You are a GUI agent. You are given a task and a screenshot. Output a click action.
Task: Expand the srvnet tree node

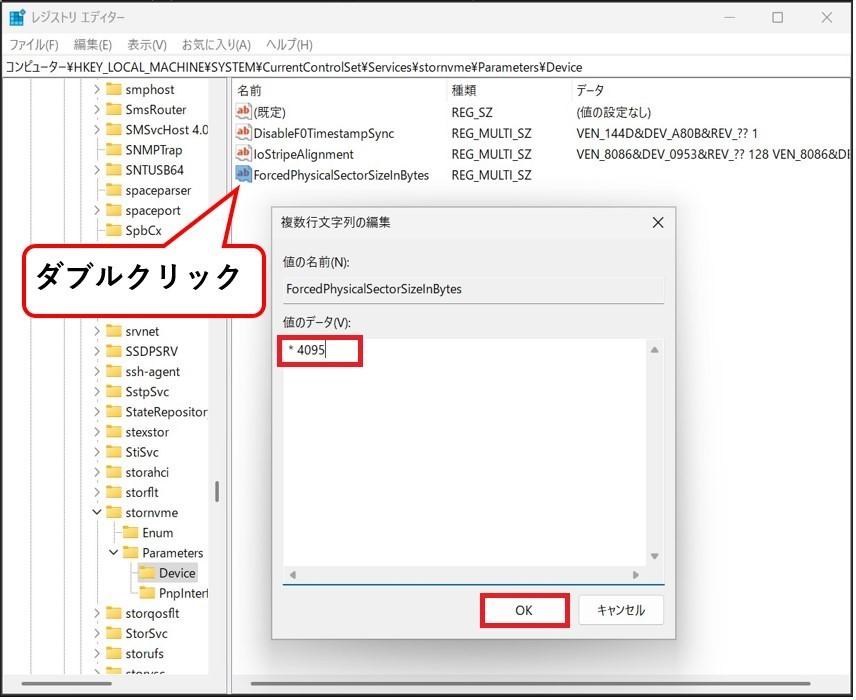pyautogui.click(x=97, y=331)
